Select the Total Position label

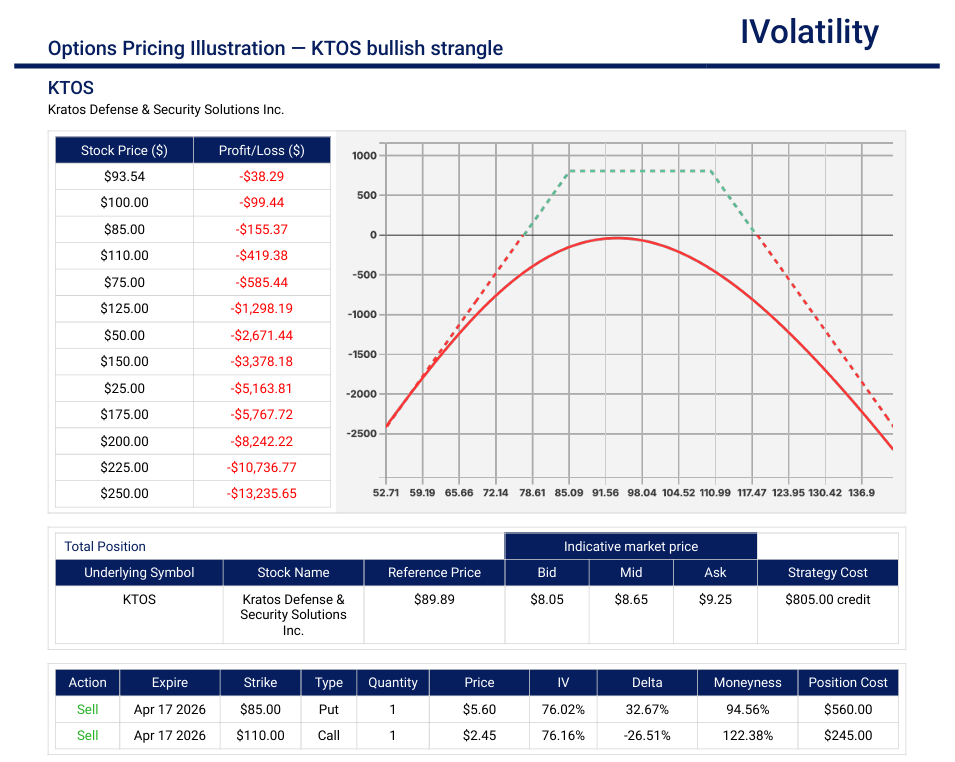point(105,546)
